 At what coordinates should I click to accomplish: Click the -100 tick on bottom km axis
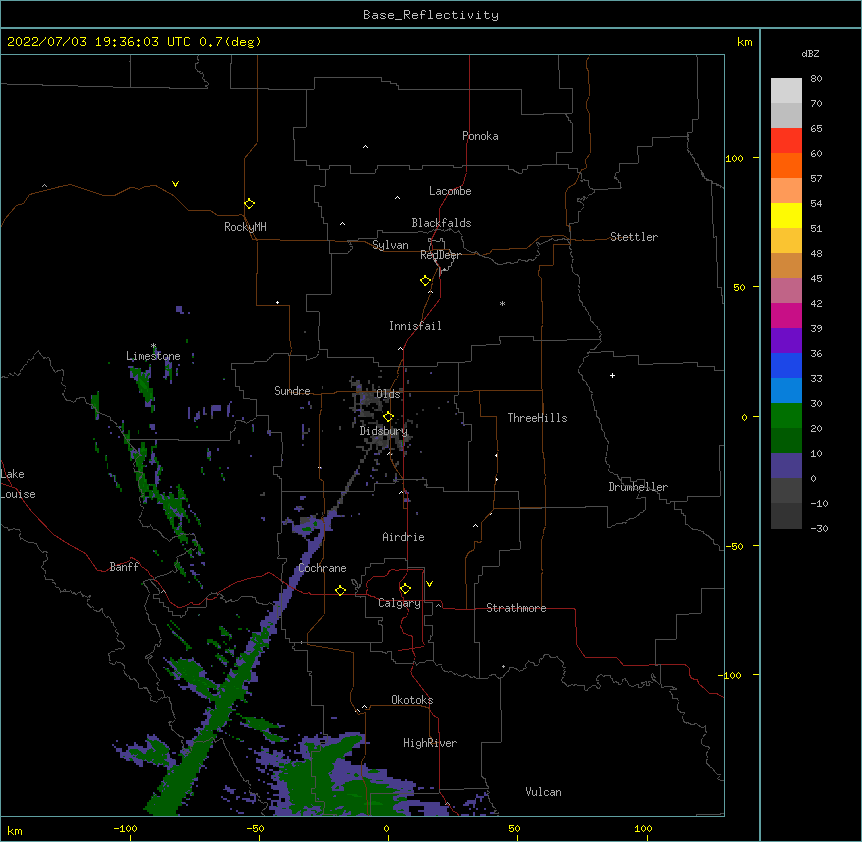(x=126, y=828)
